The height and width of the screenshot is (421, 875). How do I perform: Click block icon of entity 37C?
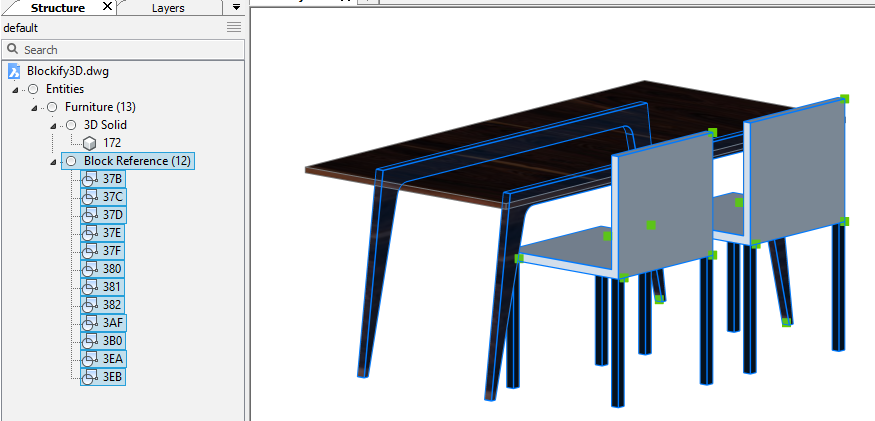pyautogui.click(x=89, y=197)
